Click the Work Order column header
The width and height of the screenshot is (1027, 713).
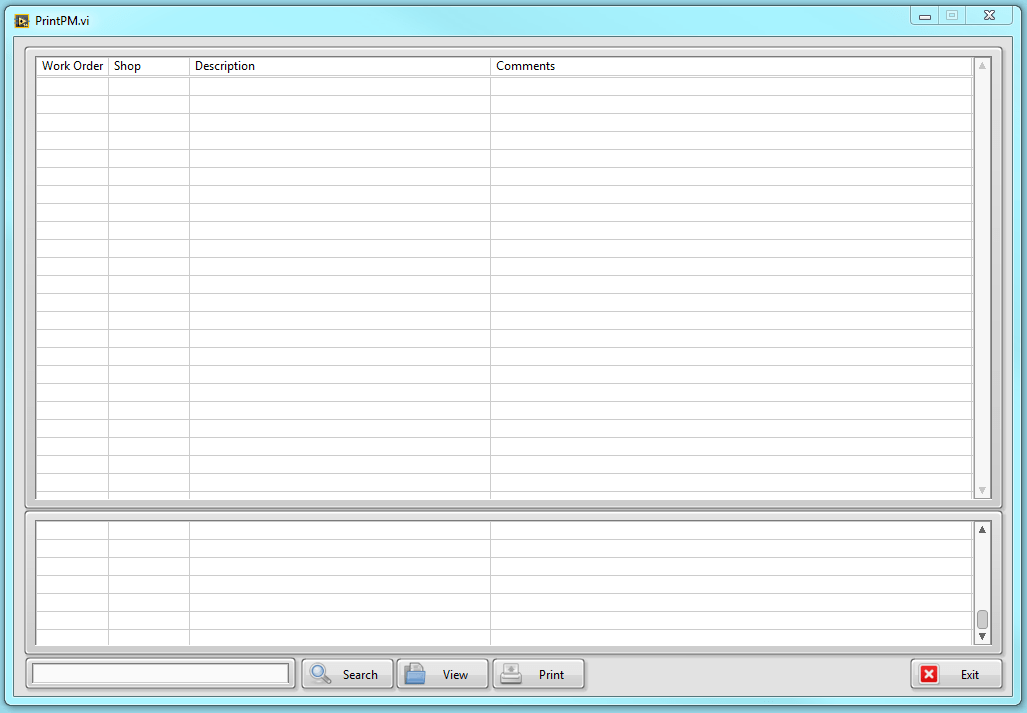[x=71, y=66]
